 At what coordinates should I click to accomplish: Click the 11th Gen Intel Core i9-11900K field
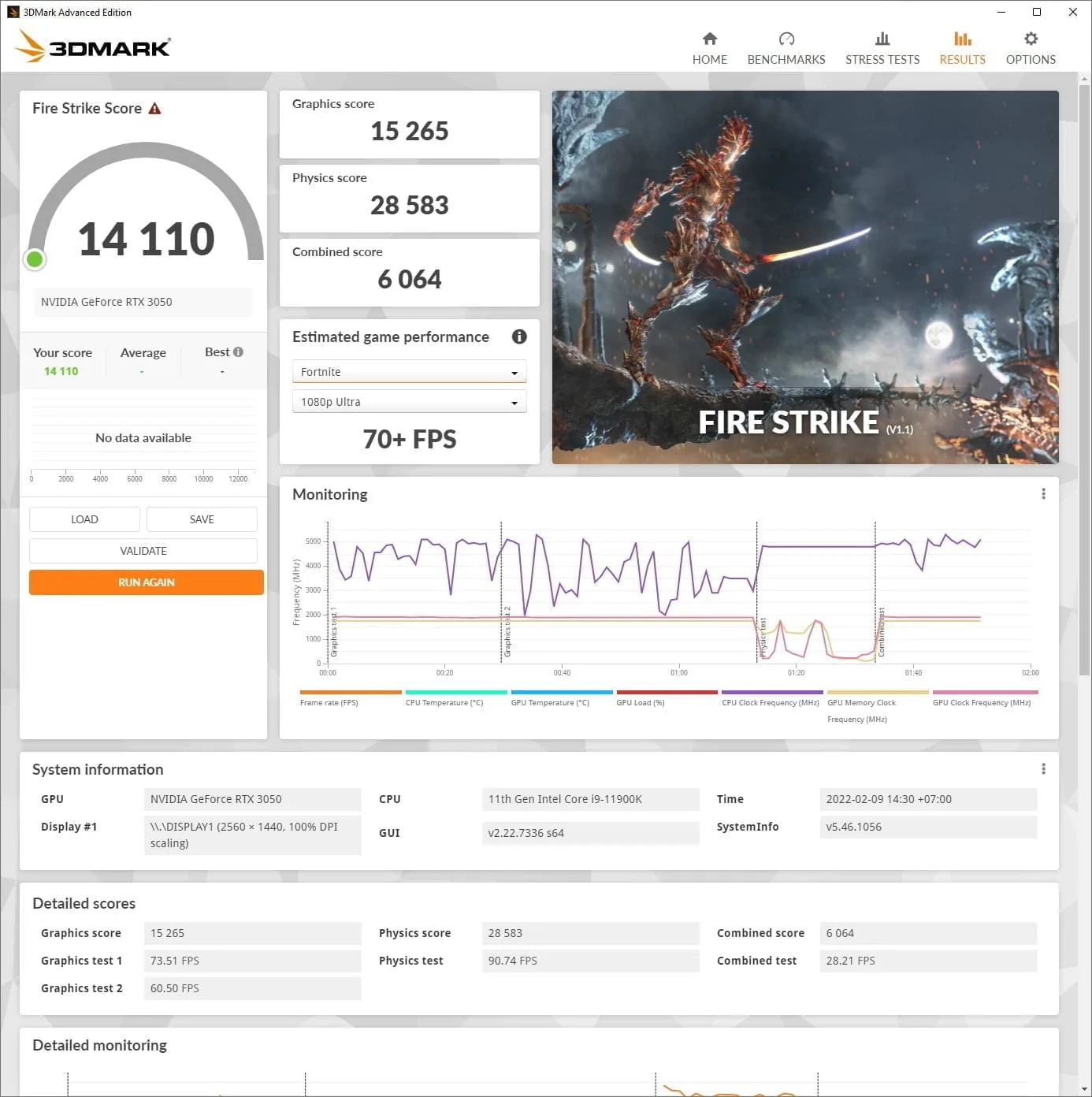[x=590, y=799]
